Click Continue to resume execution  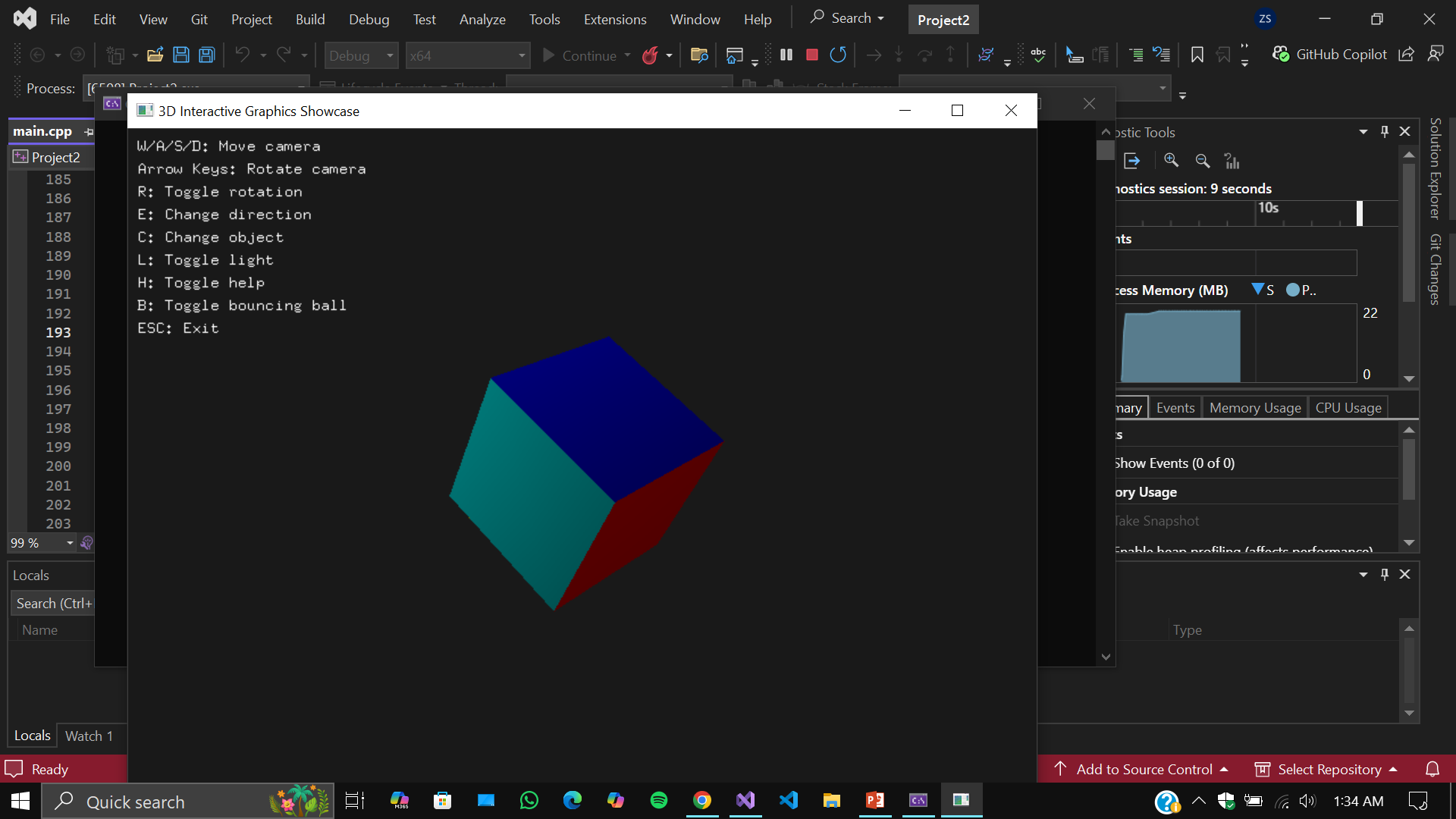pyautogui.click(x=581, y=55)
